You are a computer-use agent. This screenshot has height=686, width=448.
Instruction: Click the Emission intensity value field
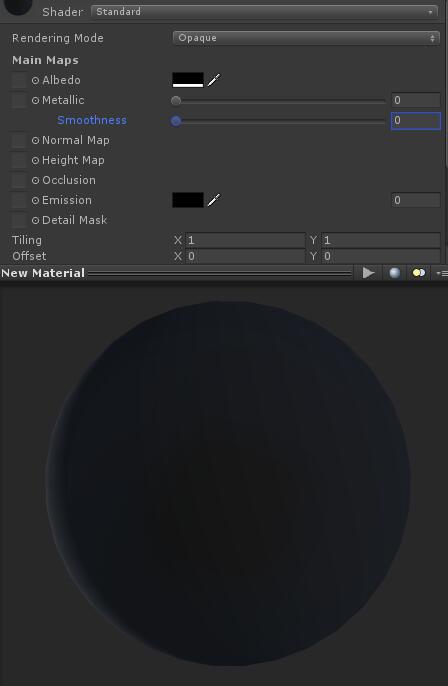tap(416, 200)
